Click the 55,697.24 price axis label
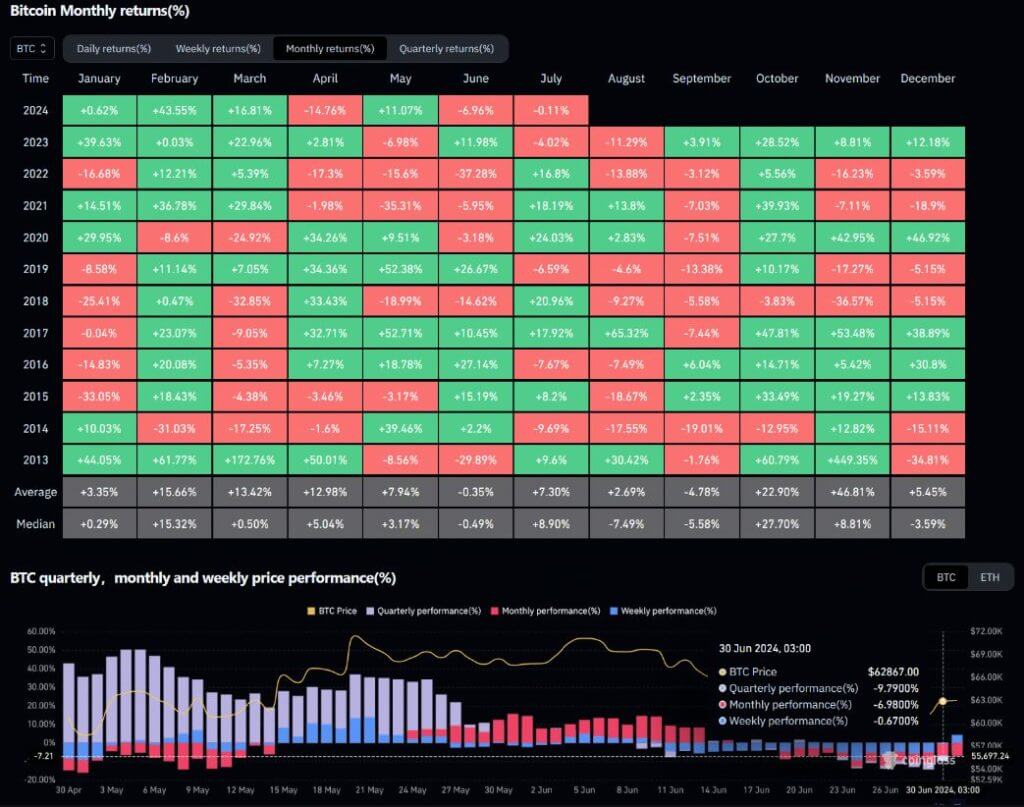Image resolution: width=1024 pixels, height=807 pixels. (990, 755)
